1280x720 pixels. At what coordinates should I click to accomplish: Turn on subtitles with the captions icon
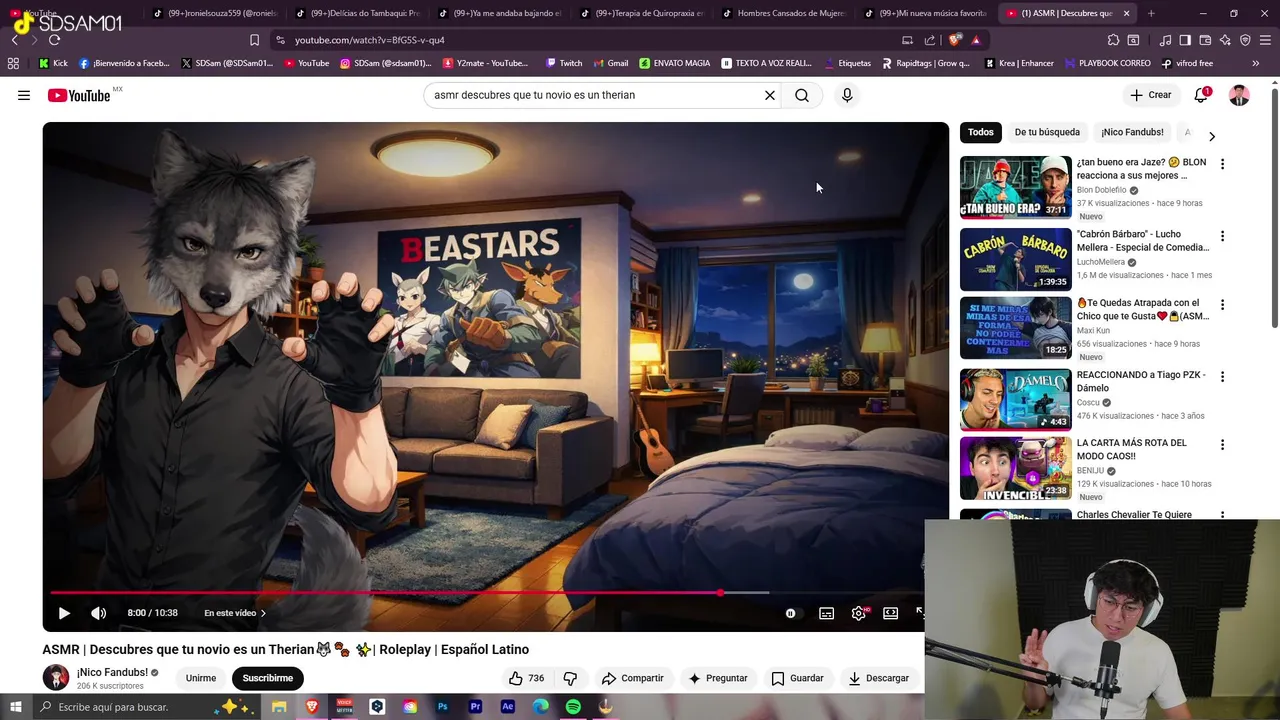(826, 613)
